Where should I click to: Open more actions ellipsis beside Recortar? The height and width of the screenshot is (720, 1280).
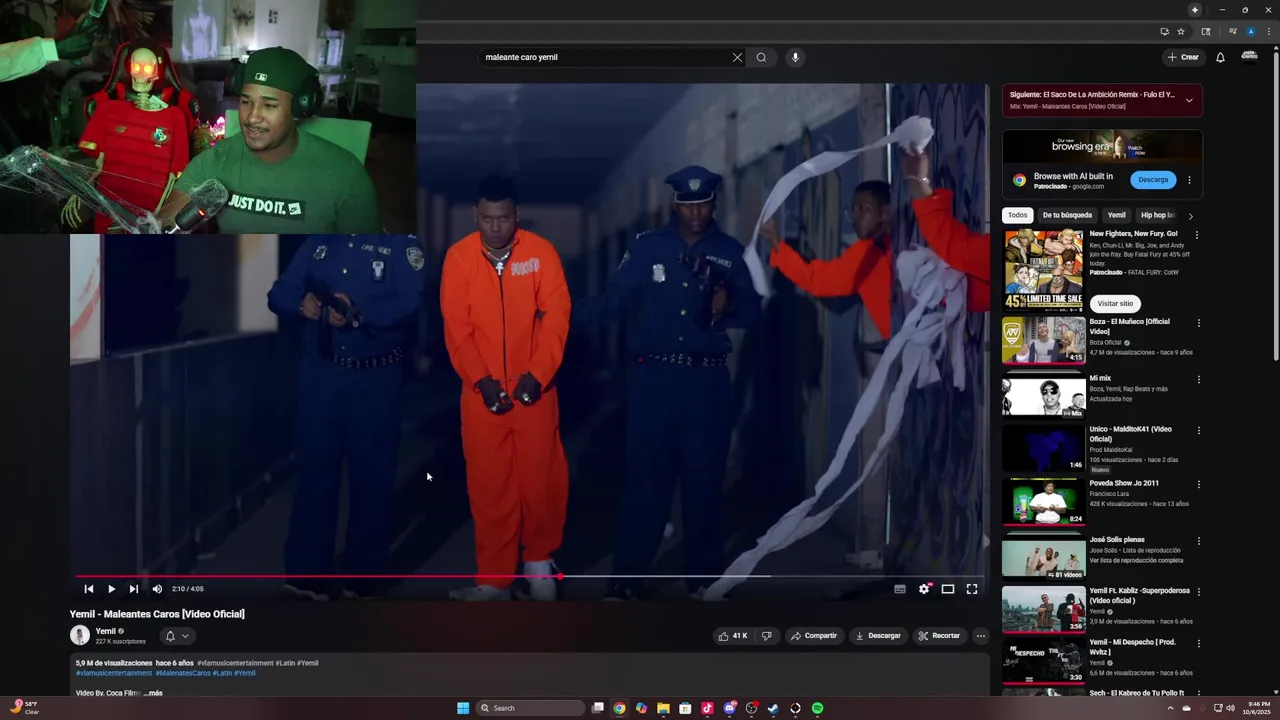tap(981, 636)
